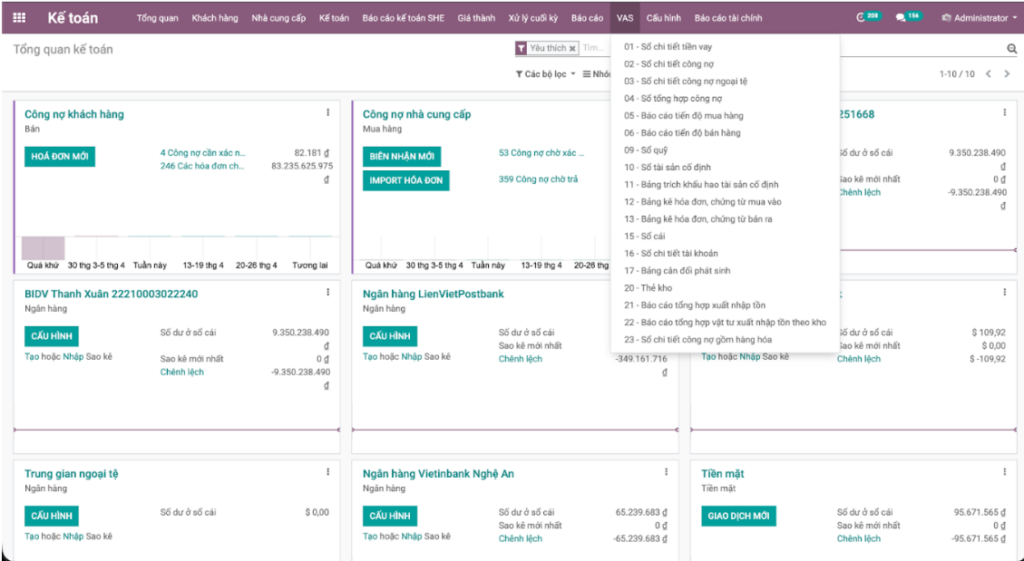The image size is (1024, 561).
Task: Click the IMPORT HÓA ĐƠN button
Action: click(x=406, y=181)
